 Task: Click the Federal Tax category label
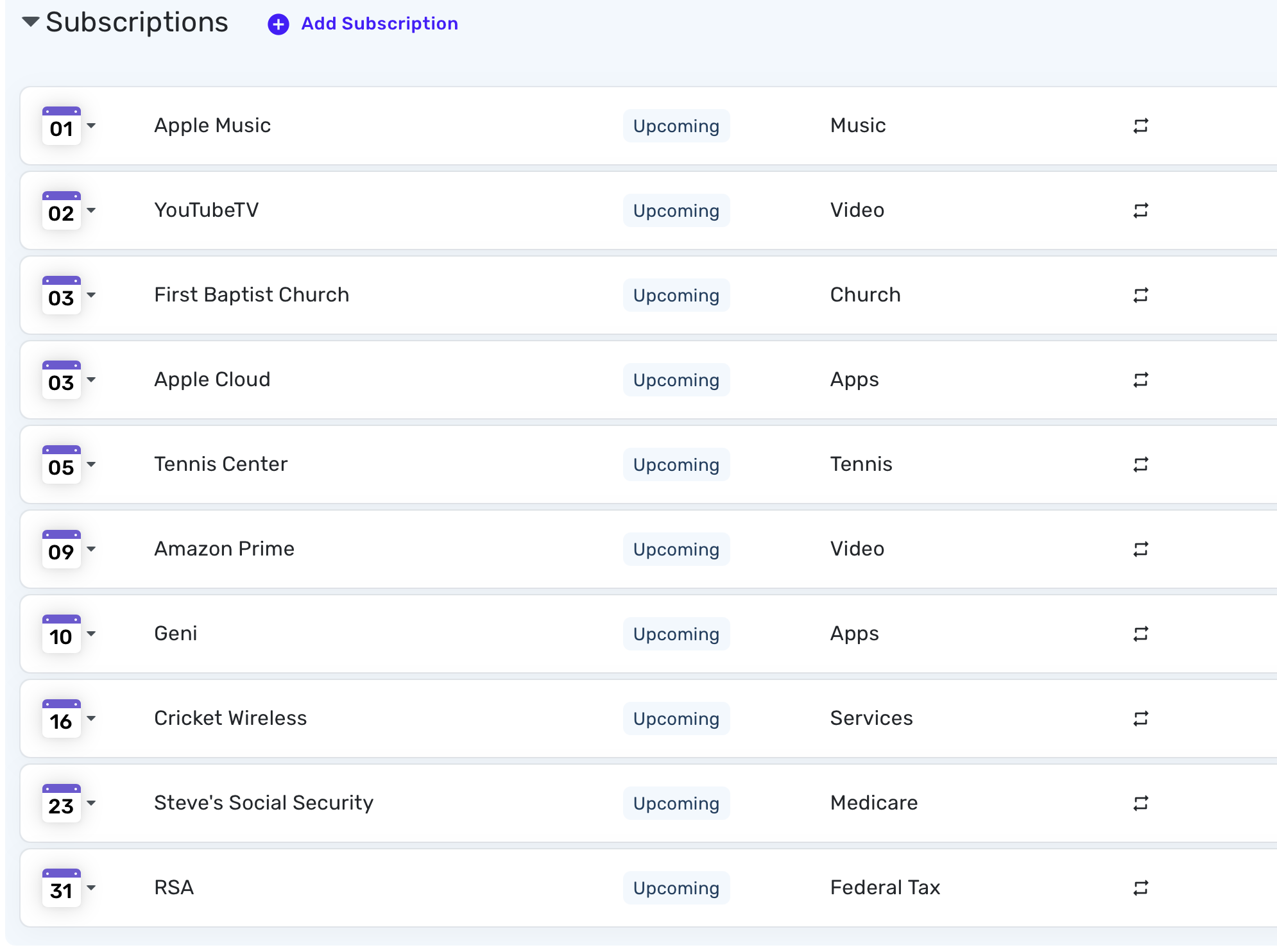pyautogui.click(x=885, y=888)
